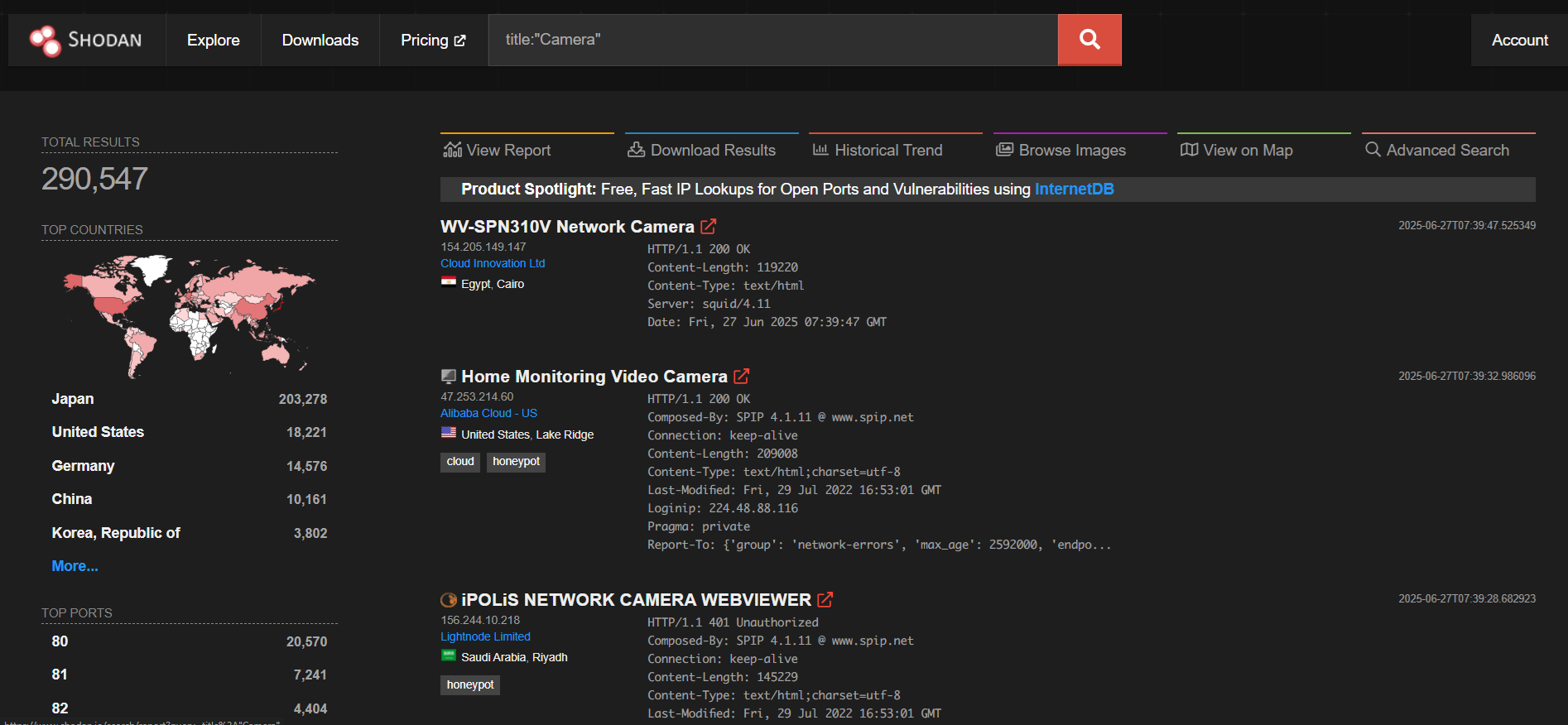Click the search query input field
1568x725 pixels.
(773, 40)
